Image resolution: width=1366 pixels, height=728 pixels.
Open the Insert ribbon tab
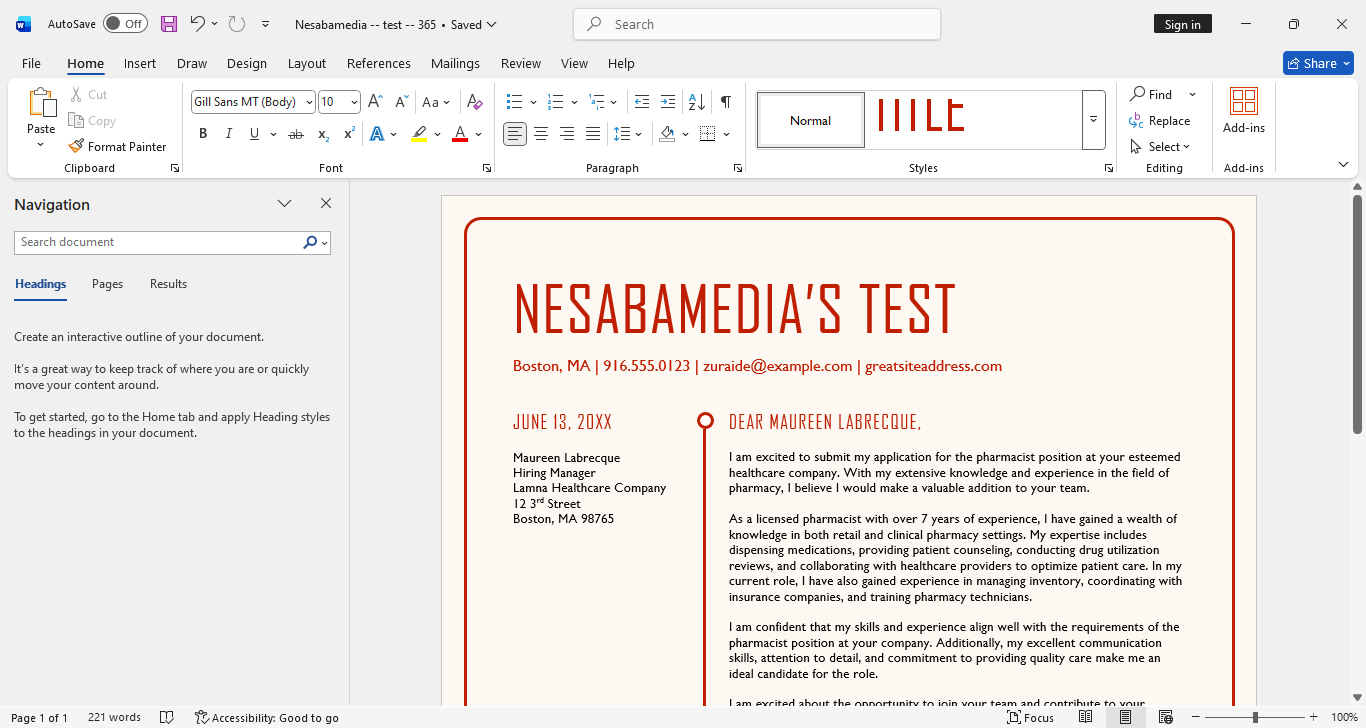click(x=140, y=63)
